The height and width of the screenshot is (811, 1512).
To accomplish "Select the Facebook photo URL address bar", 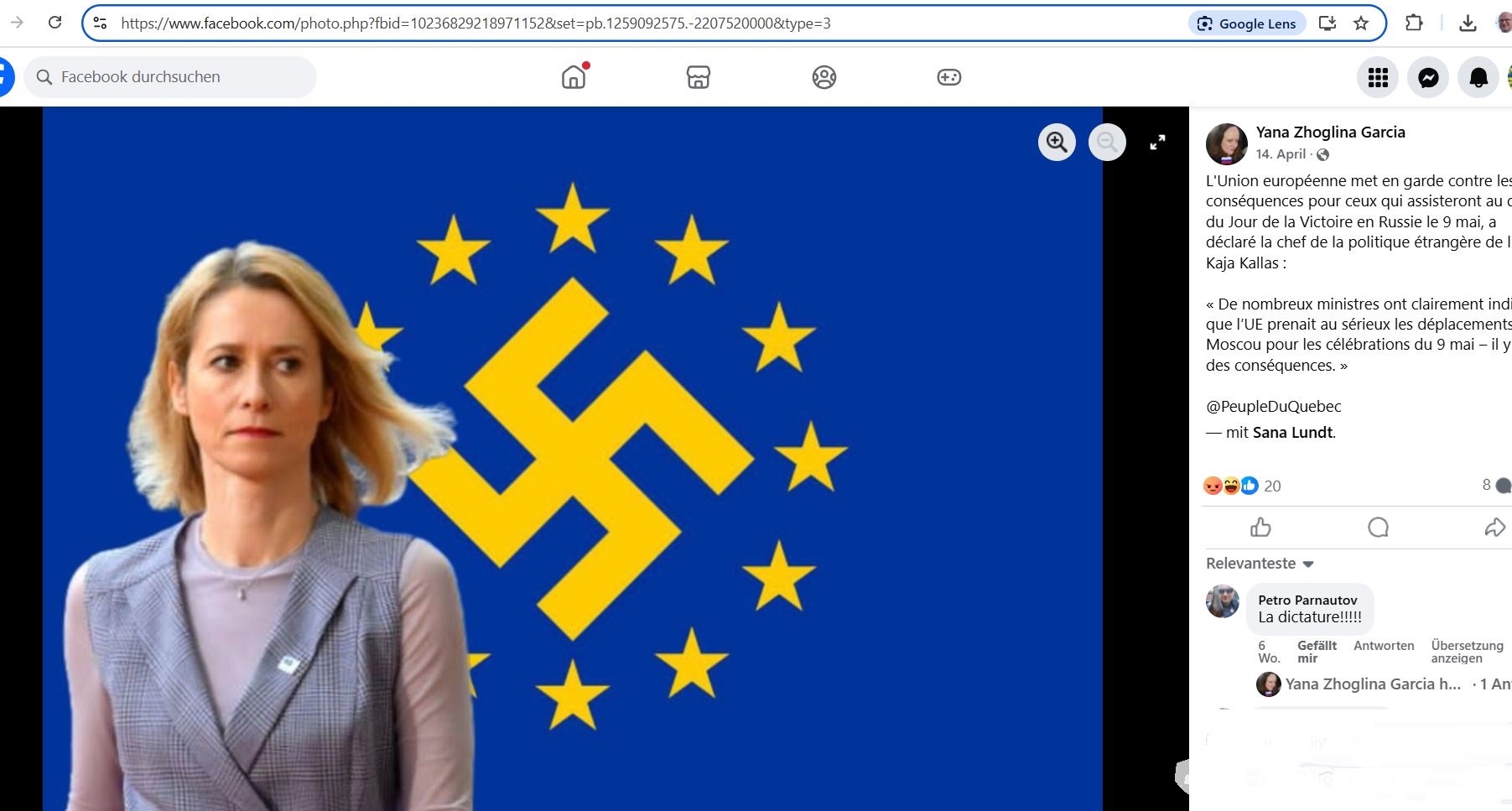I will point(475,23).
